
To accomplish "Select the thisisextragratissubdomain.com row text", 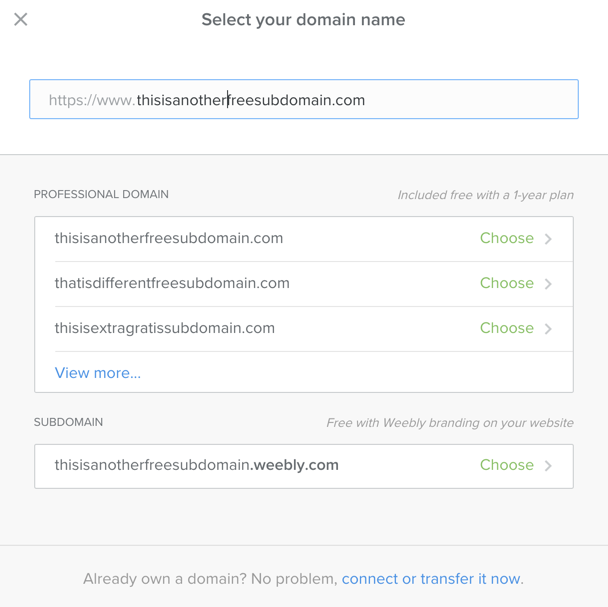I will [x=165, y=328].
